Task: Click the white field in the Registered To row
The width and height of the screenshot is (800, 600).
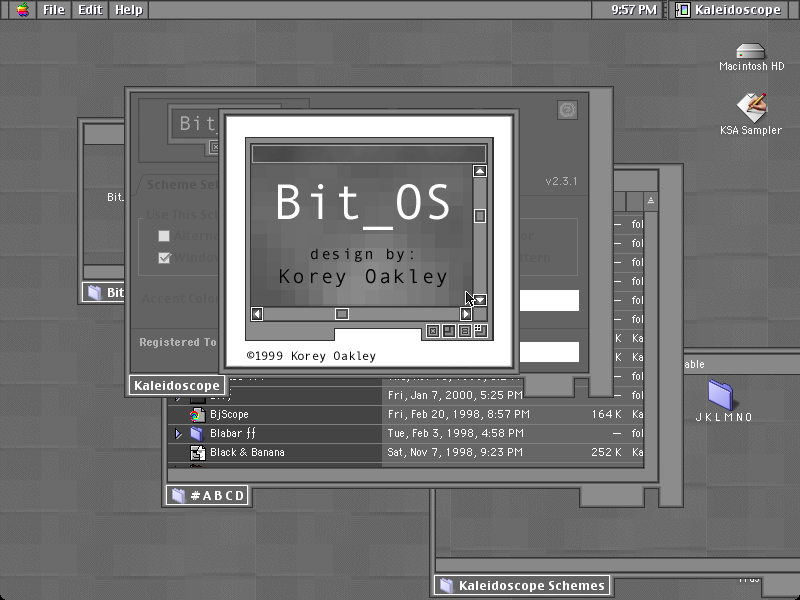Action: (x=549, y=352)
